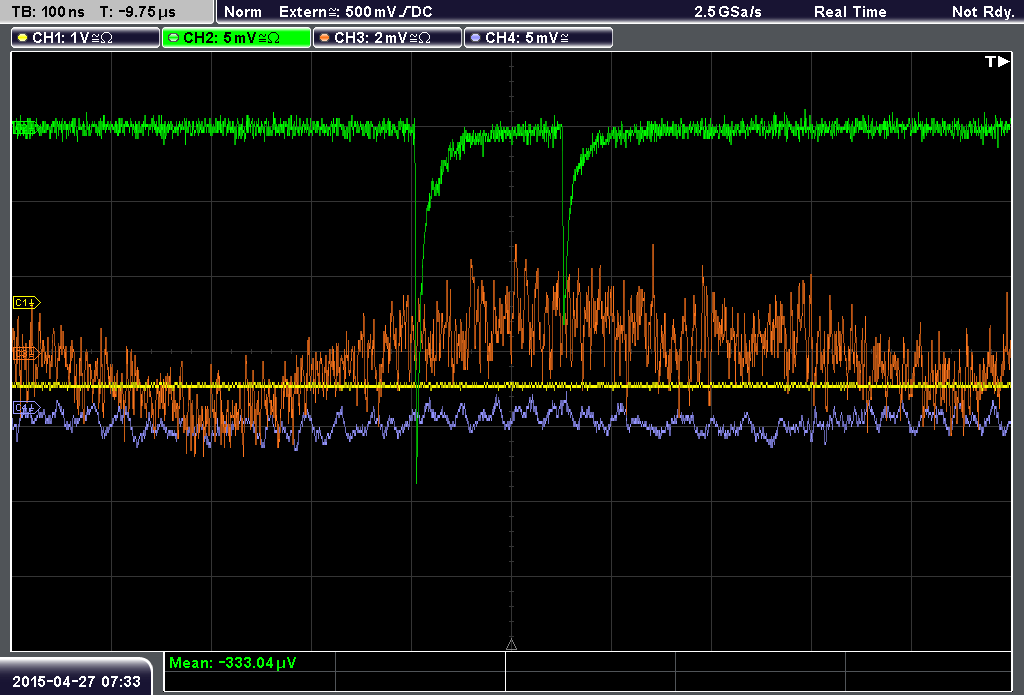This screenshot has height=695, width=1024.
Task: Click the Real Time acquisition mode label
Action: coord(850,12)
